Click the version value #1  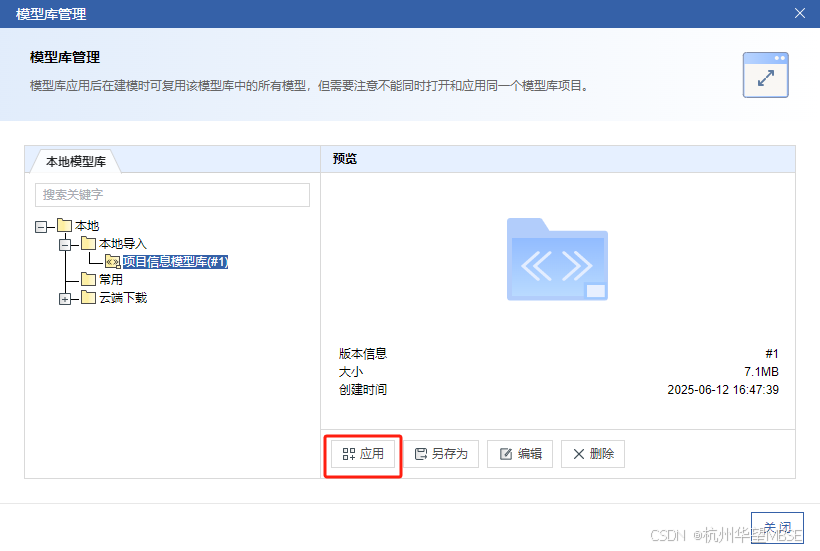tap(772, 354)
